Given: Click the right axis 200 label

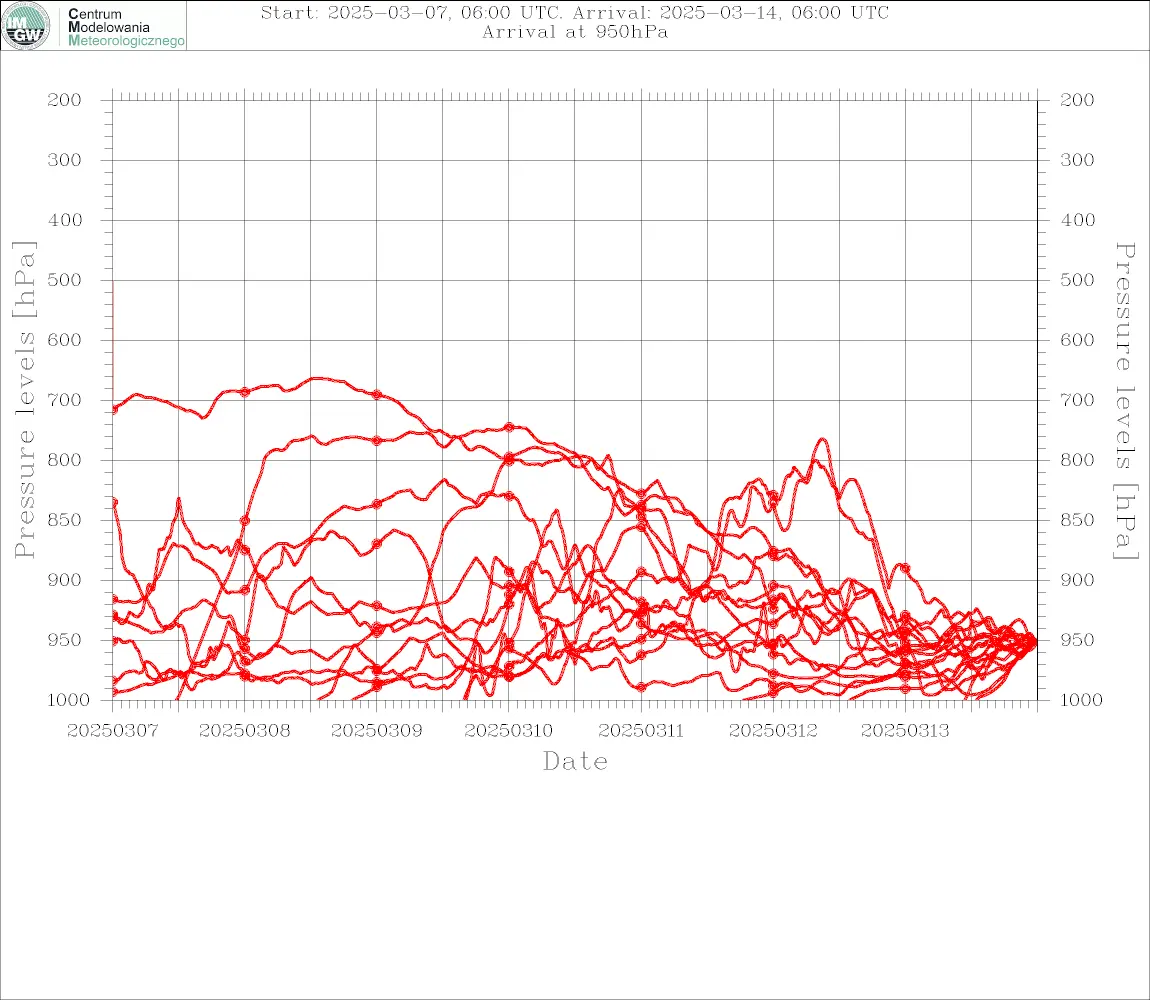Looking at the screenshot, I should click(1077, 100).
